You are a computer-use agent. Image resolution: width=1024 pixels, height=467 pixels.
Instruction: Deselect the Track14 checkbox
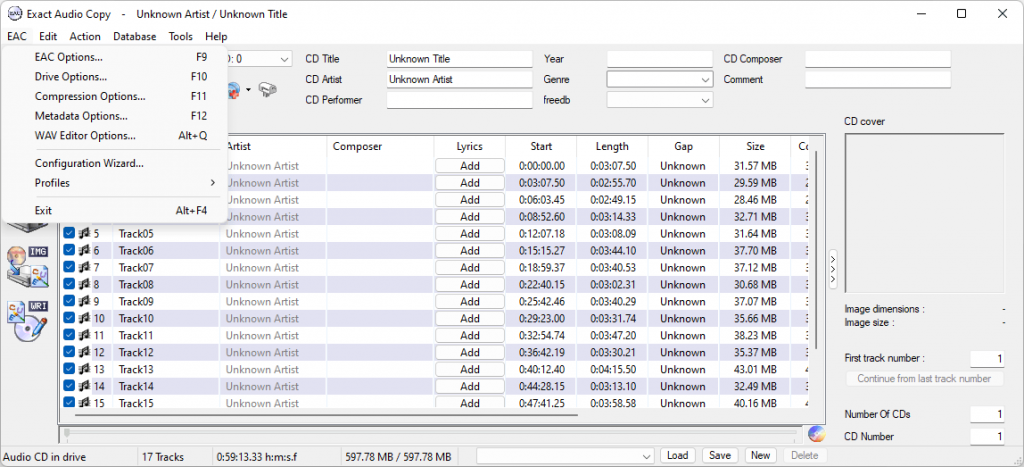(x=69, y=387)
